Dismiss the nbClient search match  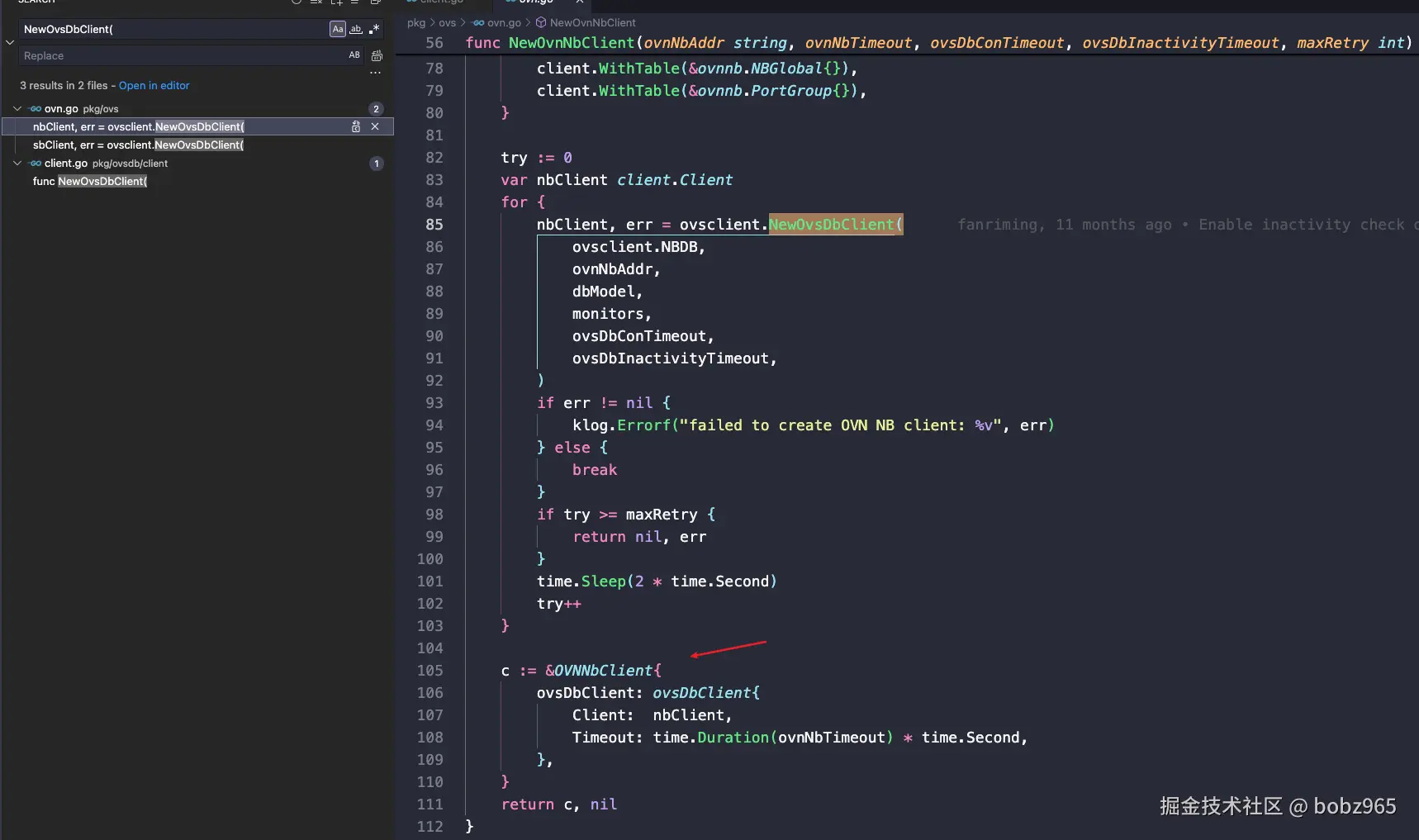(x=375, y=126)
